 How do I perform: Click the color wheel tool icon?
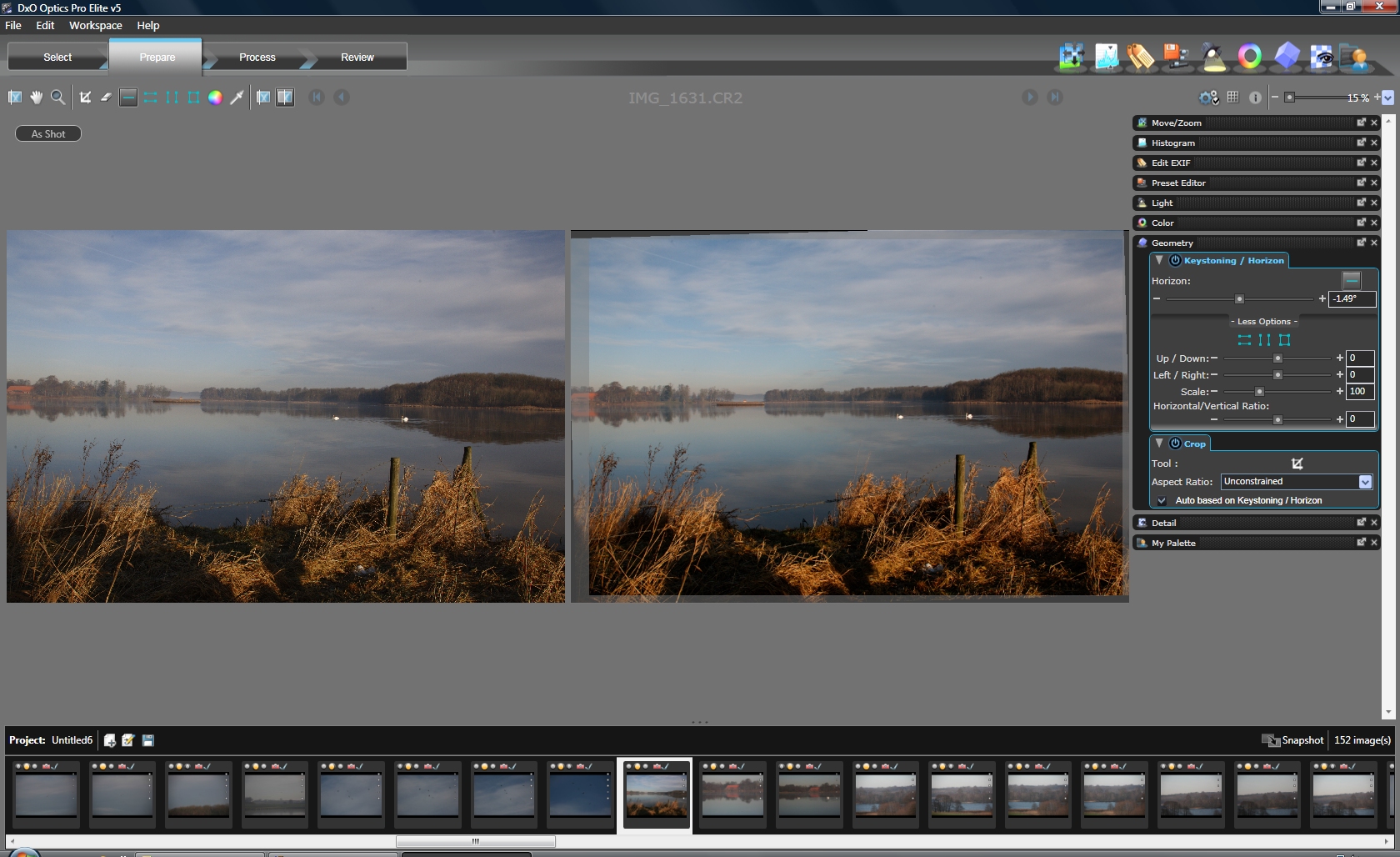tap(215, 98)
